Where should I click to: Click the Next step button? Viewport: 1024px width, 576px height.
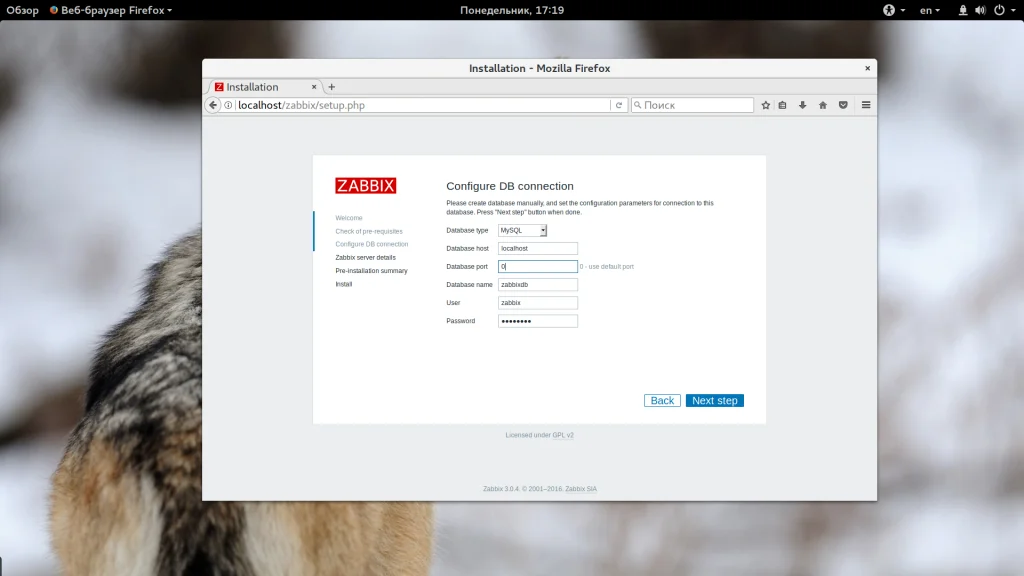pos(714,400)
